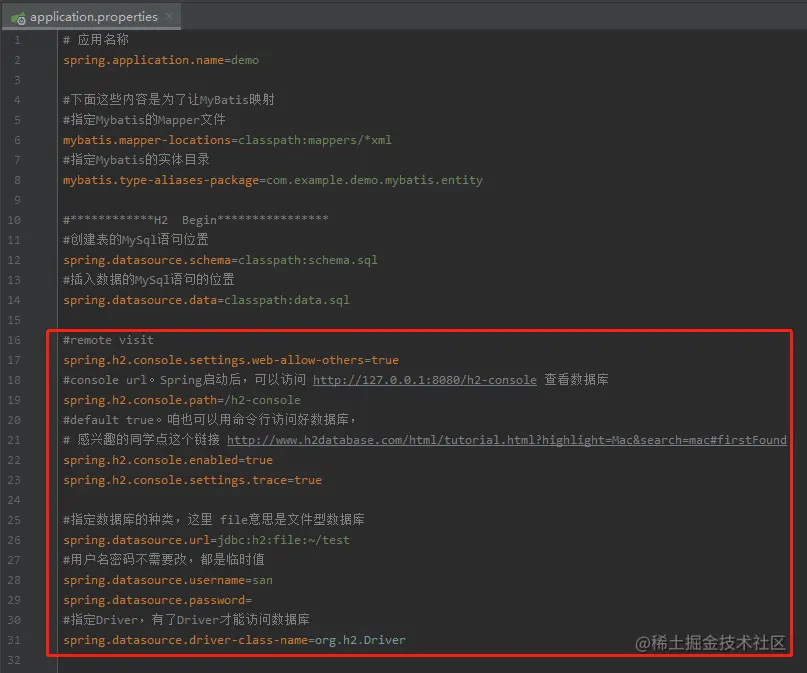The width and height of the screenshot is (807, 673).
Task: Click the spring.h2.console.settings.trace line
Action: 192,480
